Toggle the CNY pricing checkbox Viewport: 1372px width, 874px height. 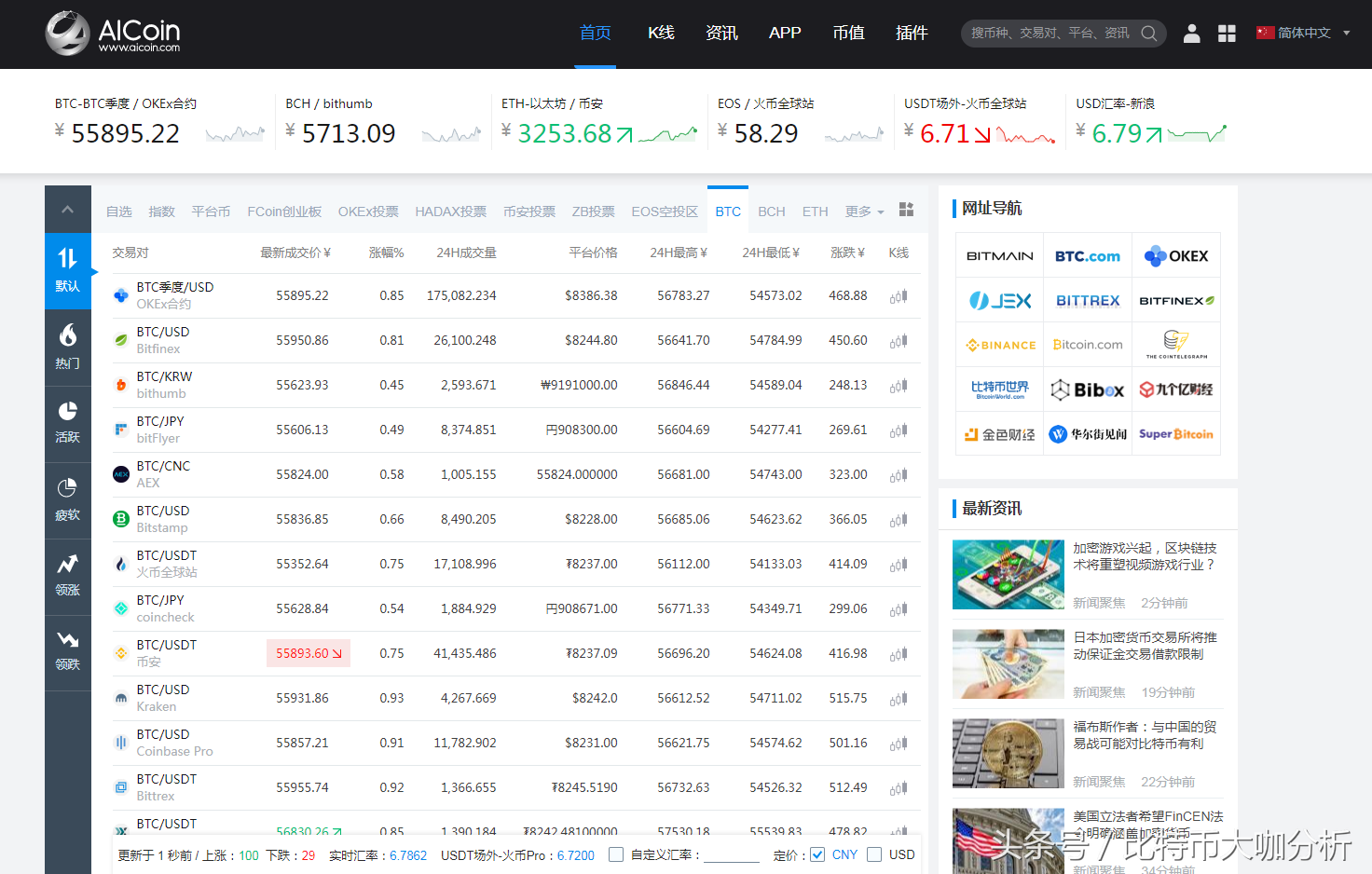[817, 854]
